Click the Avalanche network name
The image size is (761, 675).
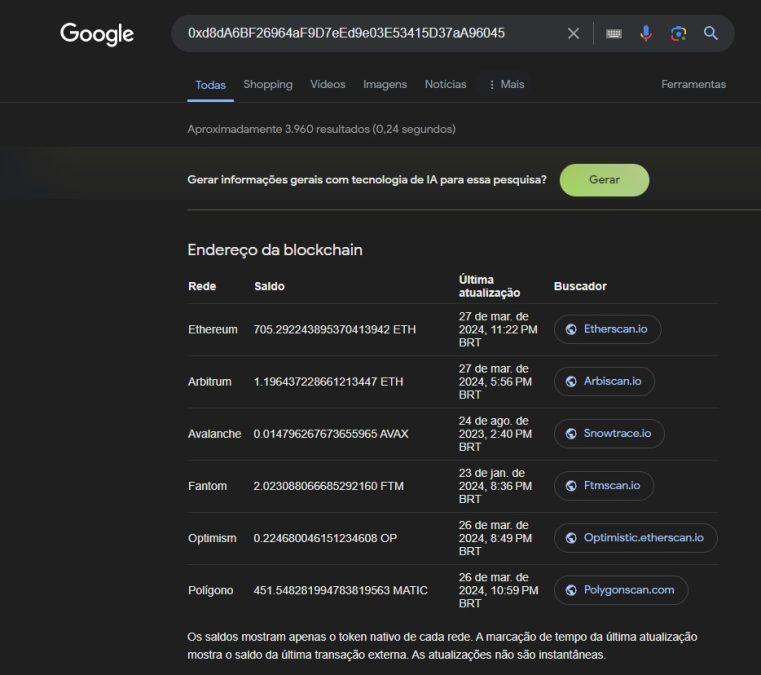[x=215, y=434]
